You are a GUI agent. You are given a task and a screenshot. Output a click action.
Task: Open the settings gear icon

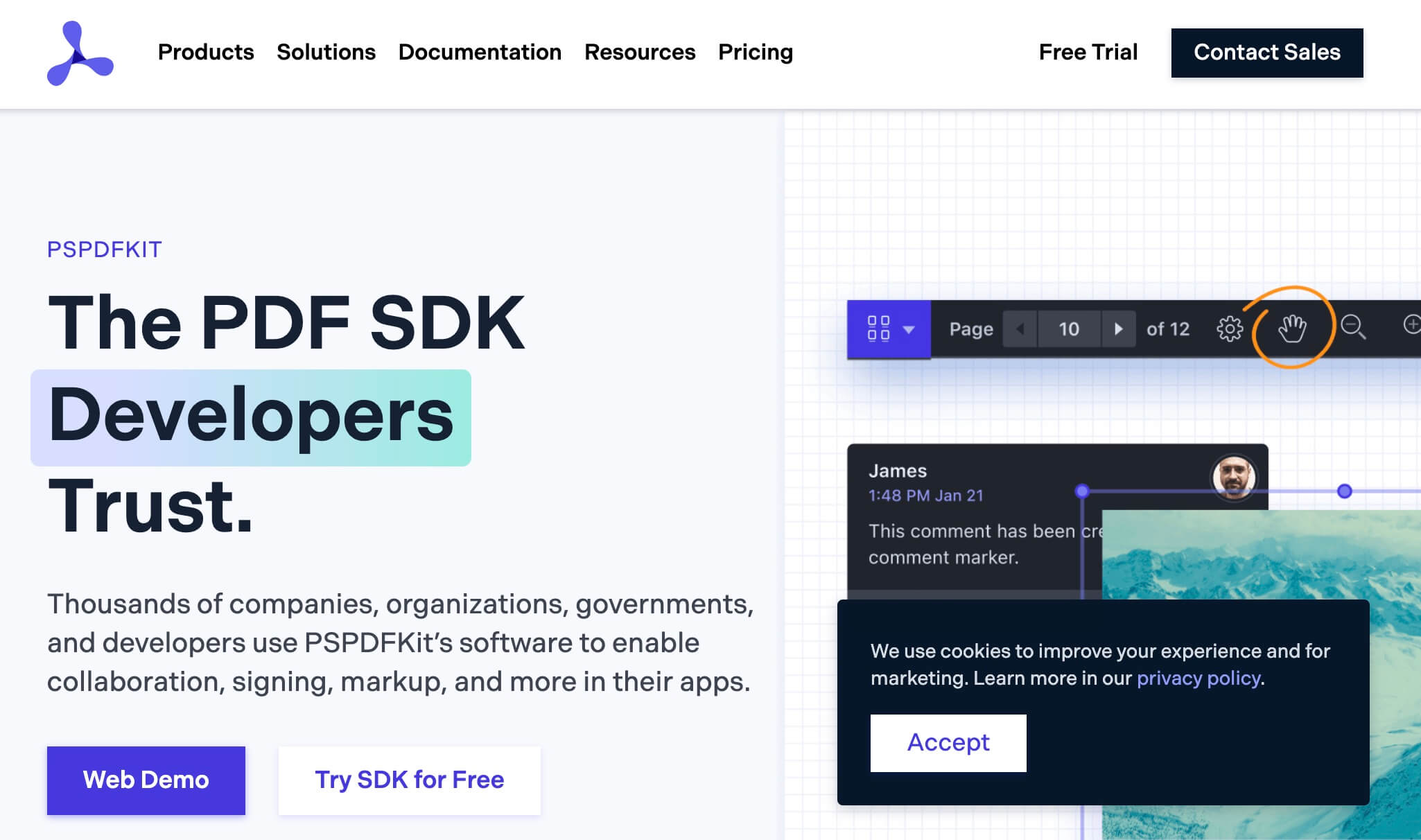1230,329
